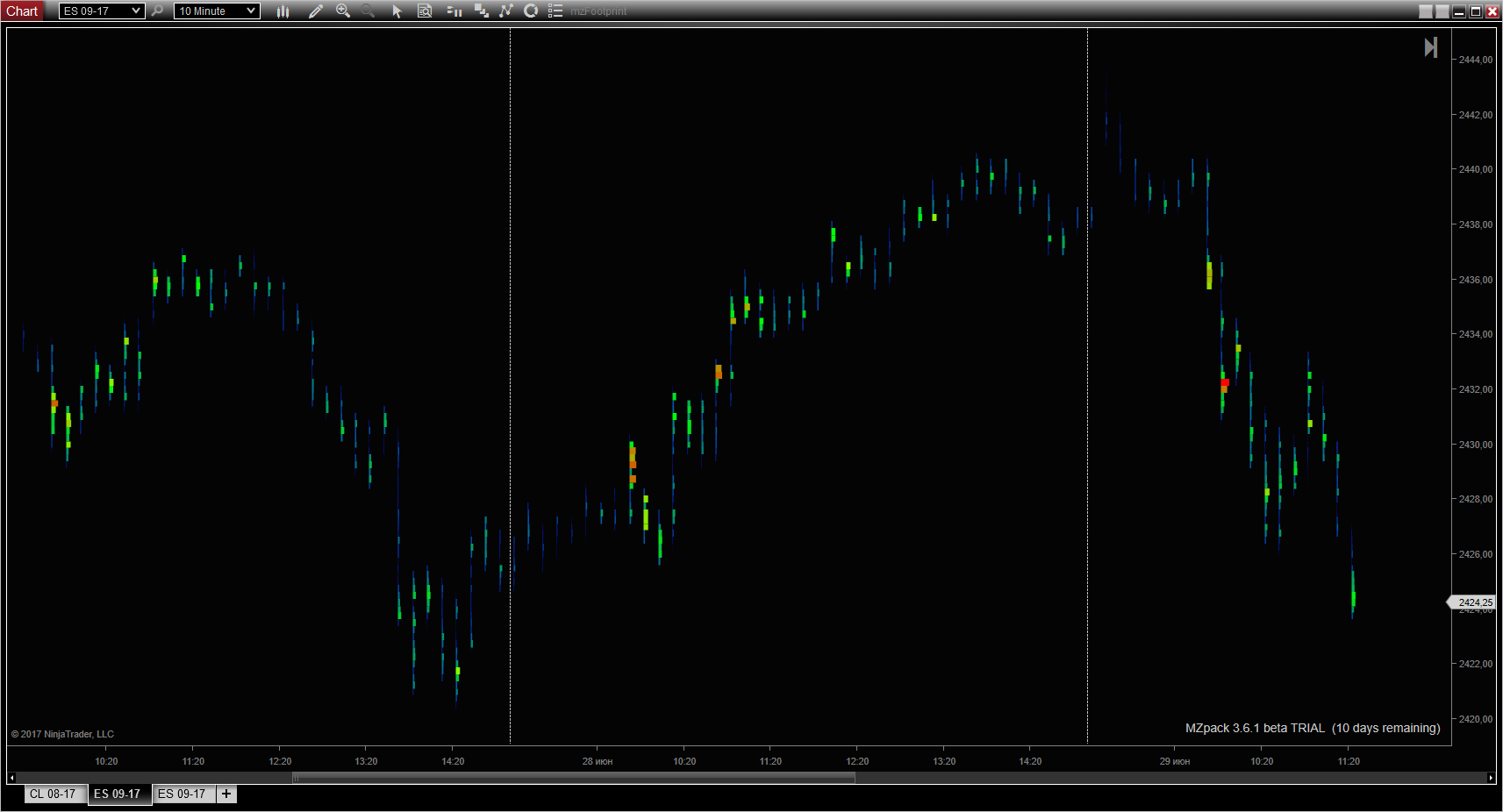Select the second ES 09-17 tab

182,794
